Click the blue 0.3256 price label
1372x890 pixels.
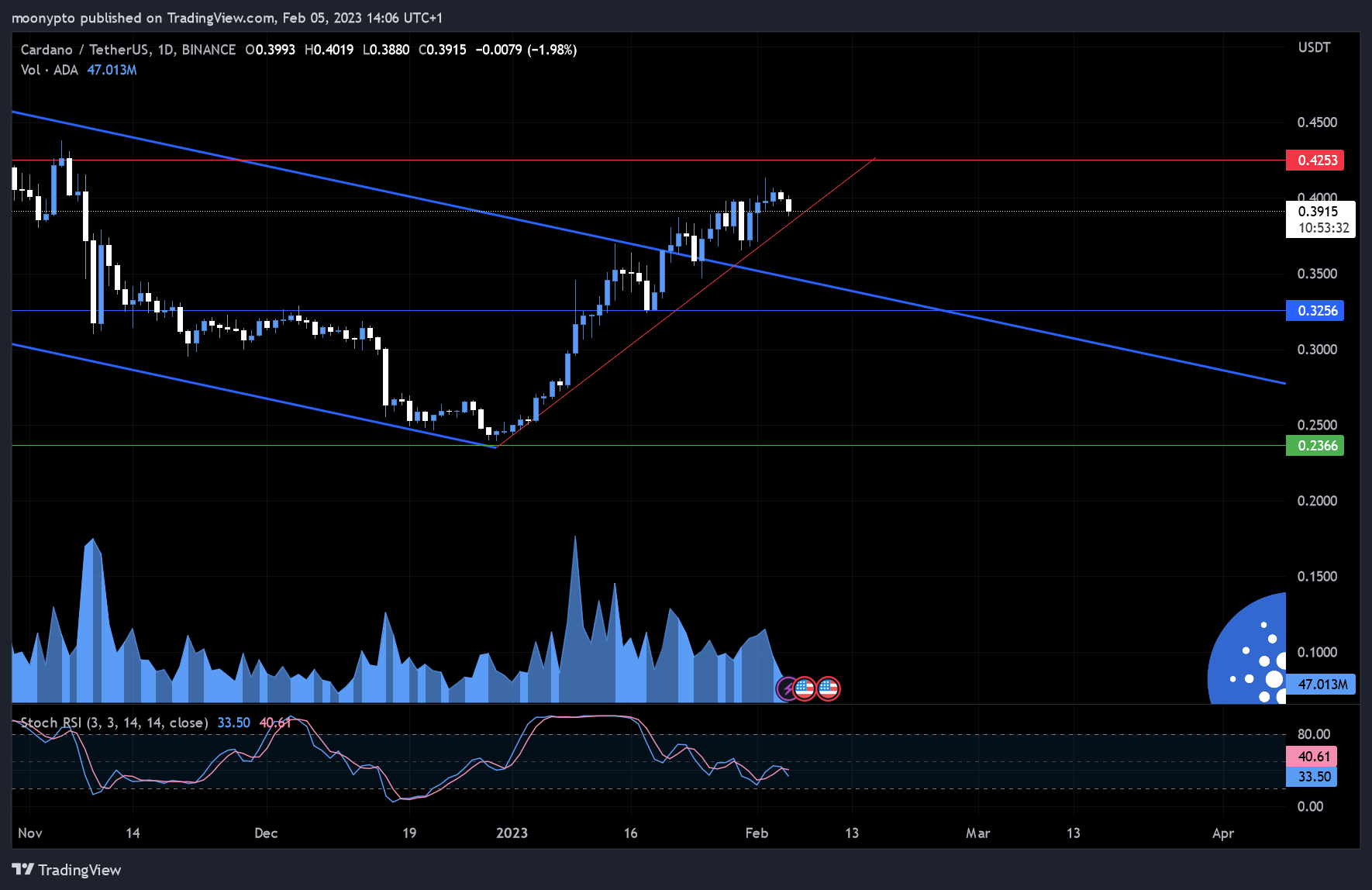1315,311
